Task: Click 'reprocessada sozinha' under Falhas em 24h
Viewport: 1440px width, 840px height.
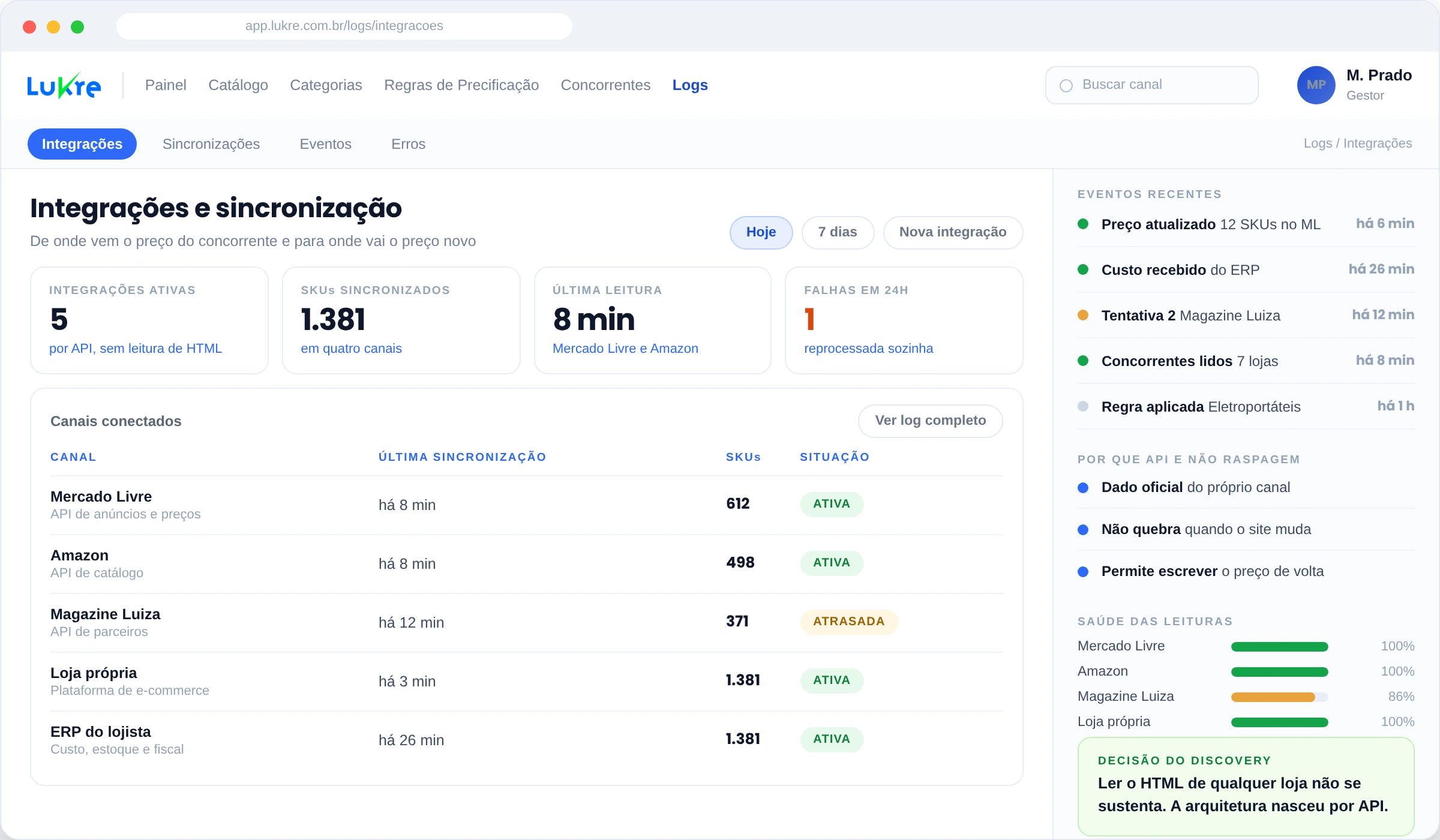Action: (868, 349)
